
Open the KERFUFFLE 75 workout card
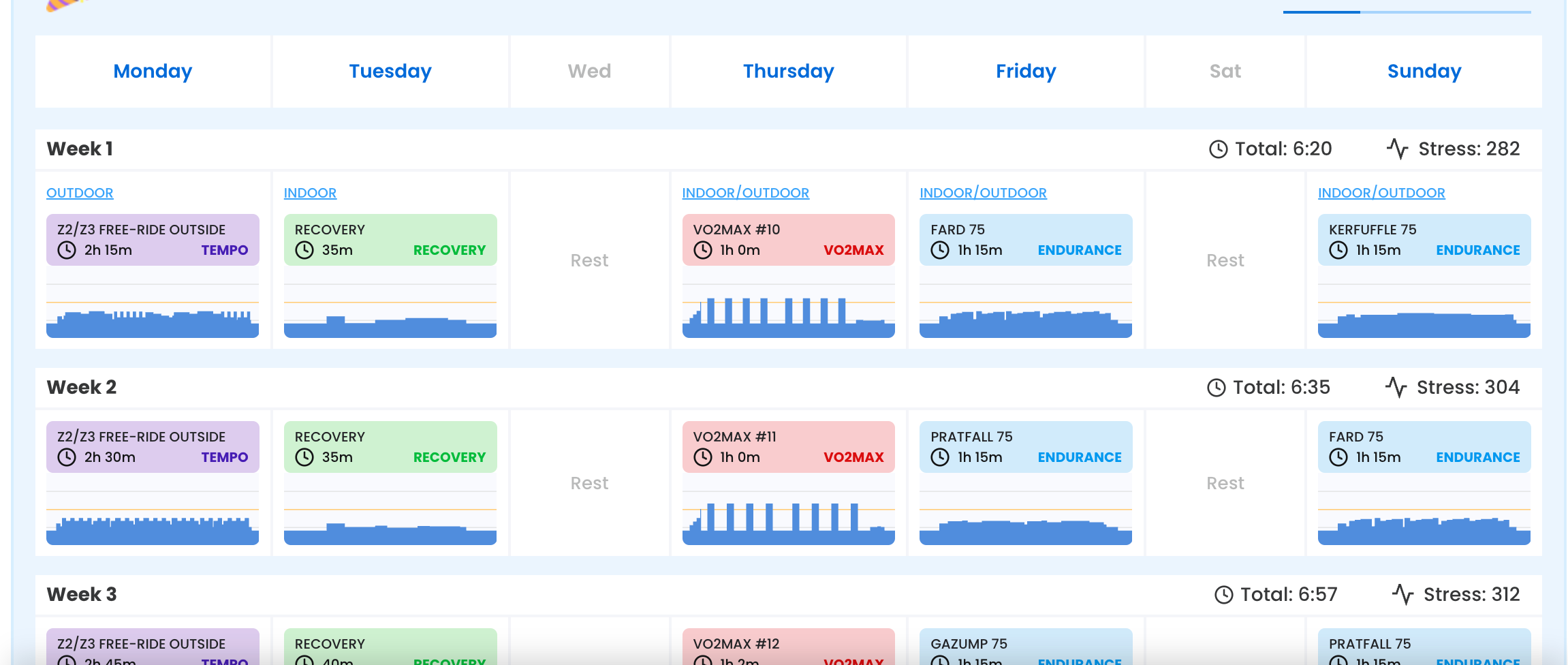[x=1424, y=240]
